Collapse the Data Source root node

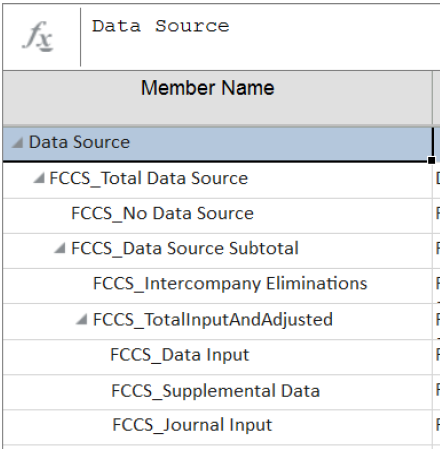(18, 143)
